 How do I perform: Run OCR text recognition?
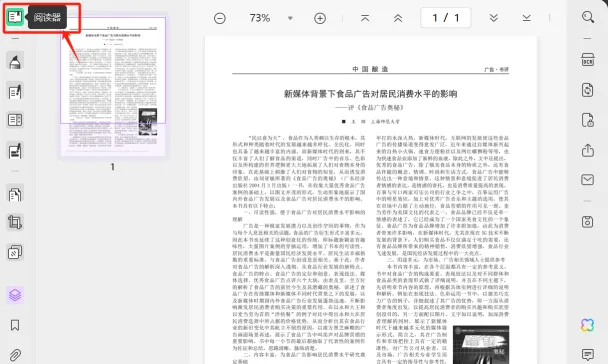[588, 60]
